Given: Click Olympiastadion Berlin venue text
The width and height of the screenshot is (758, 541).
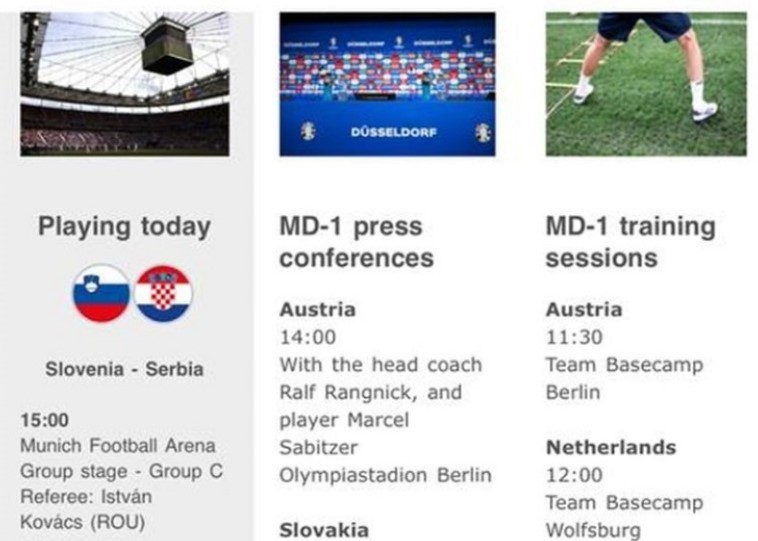Looking at the screenshot, I should pos(385,475).
